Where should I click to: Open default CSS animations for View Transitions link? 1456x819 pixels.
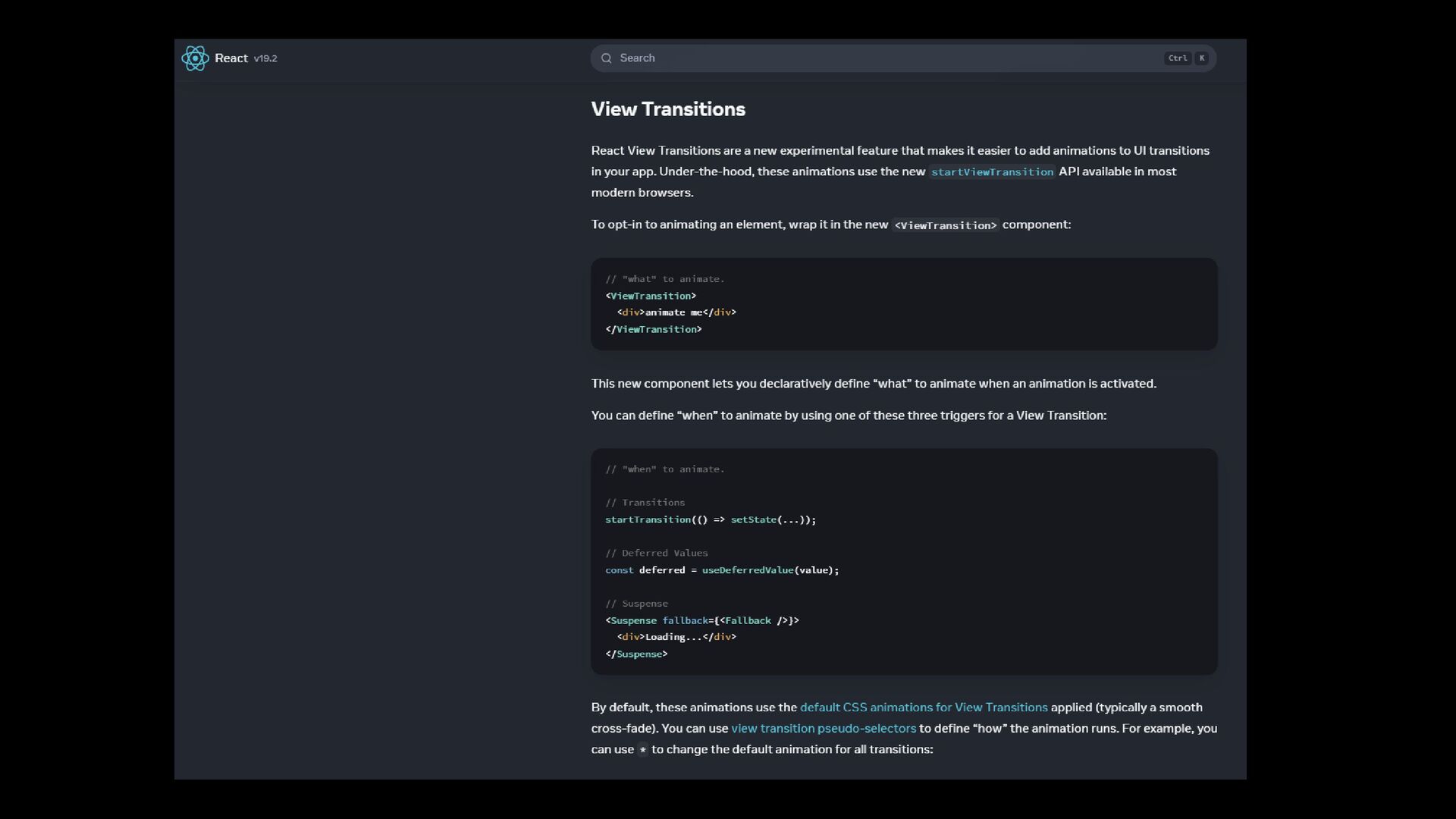click(x=923, y=708)
